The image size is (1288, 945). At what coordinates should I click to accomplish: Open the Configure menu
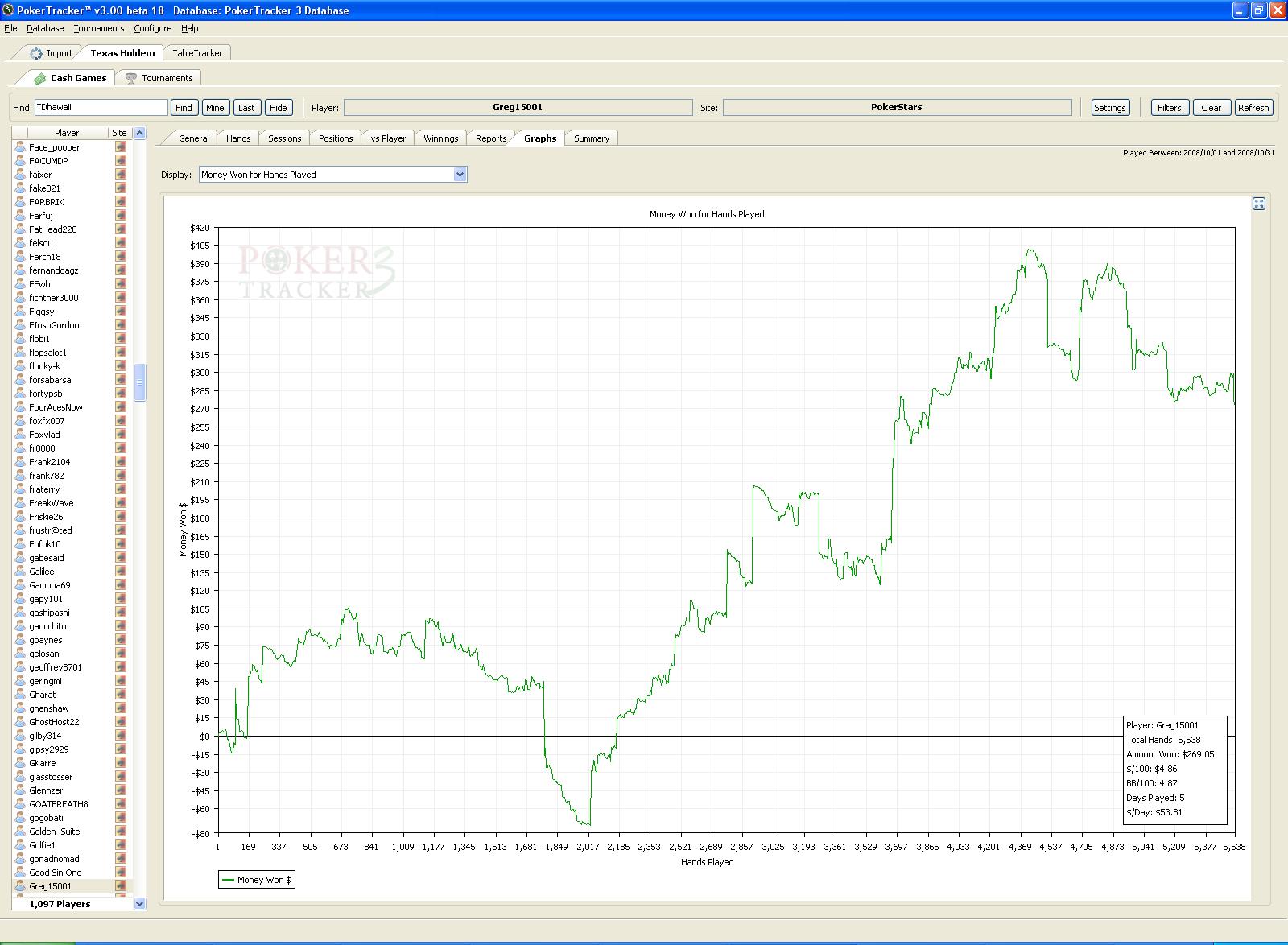153,28
